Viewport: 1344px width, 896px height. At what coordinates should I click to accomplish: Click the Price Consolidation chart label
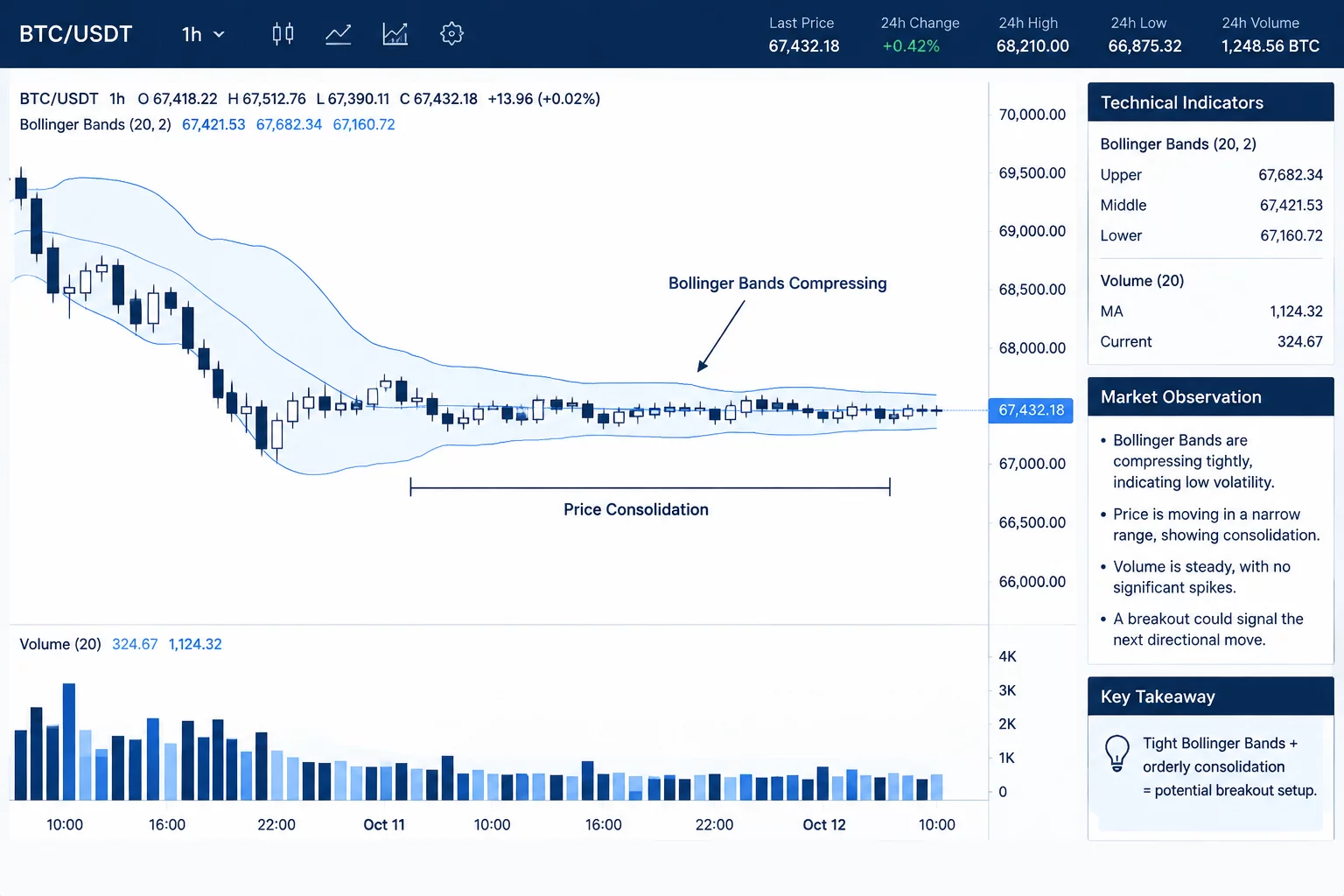click(636, 509)
